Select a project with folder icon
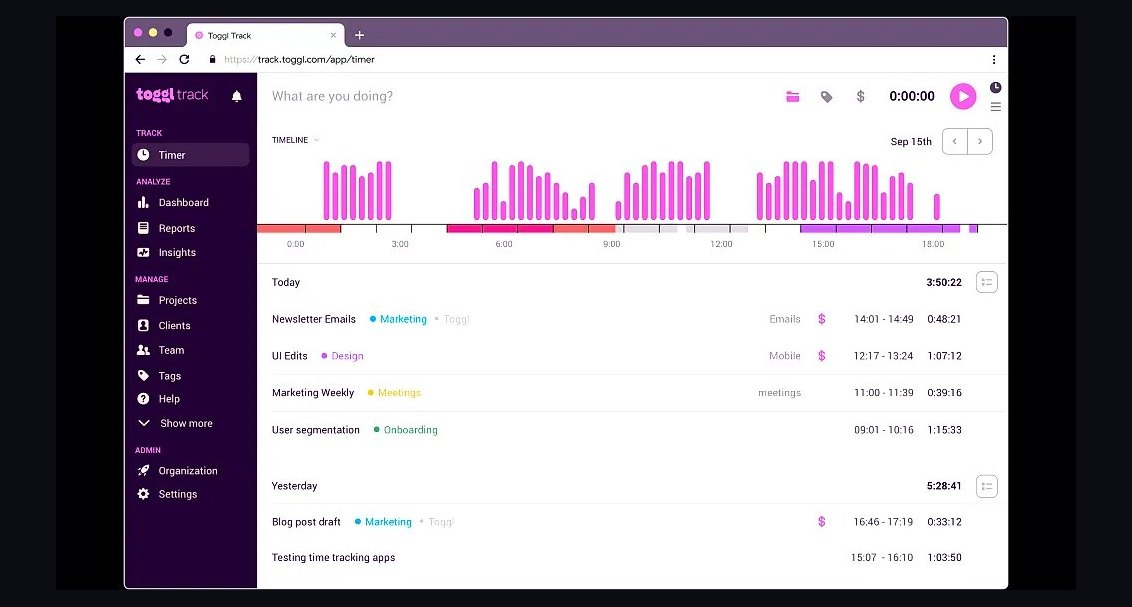 [x=793, y=96]
